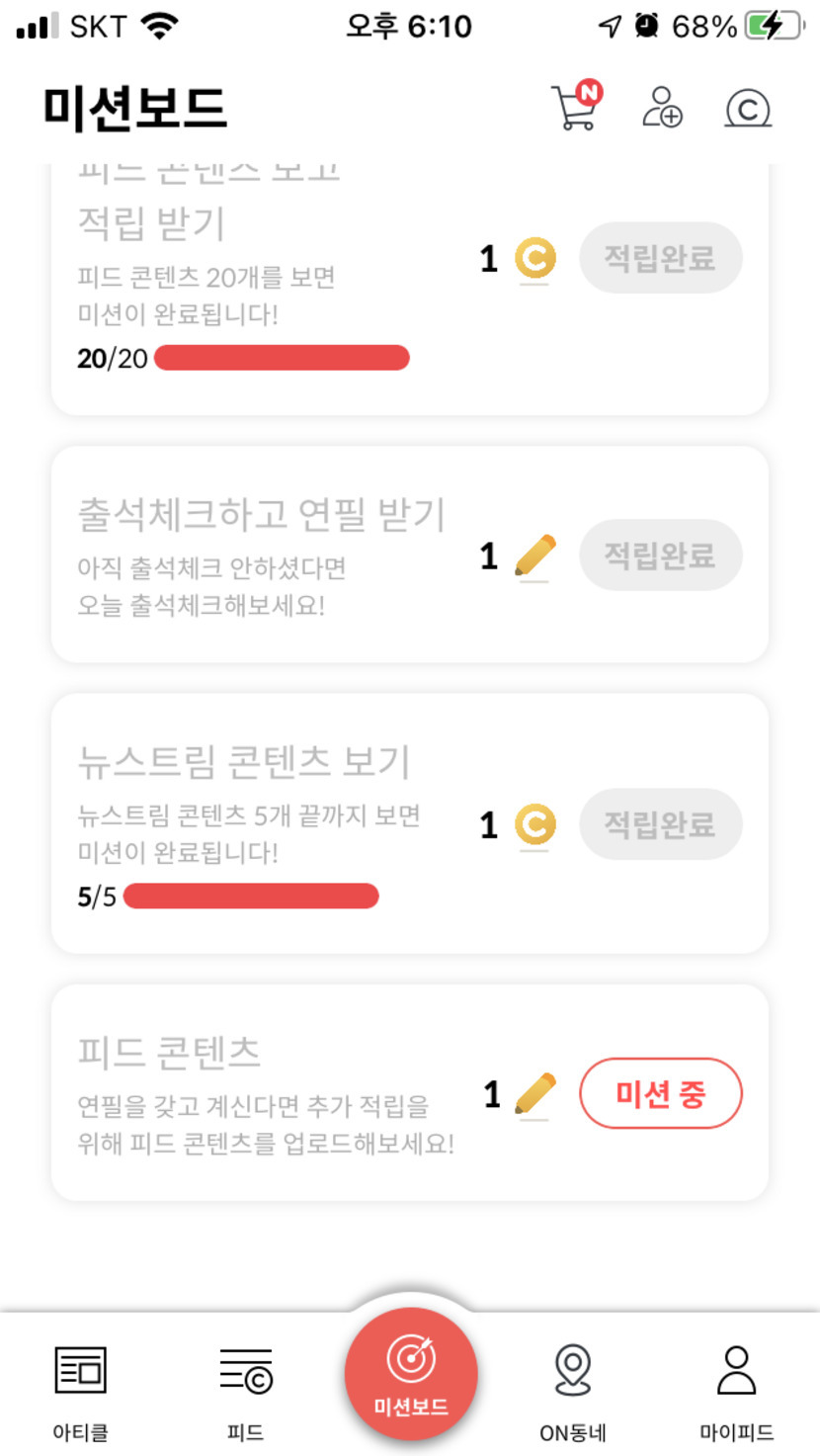Open the shopping cart icon
This screenshot has width=820, height=1456.
click(x=575, y=108)
